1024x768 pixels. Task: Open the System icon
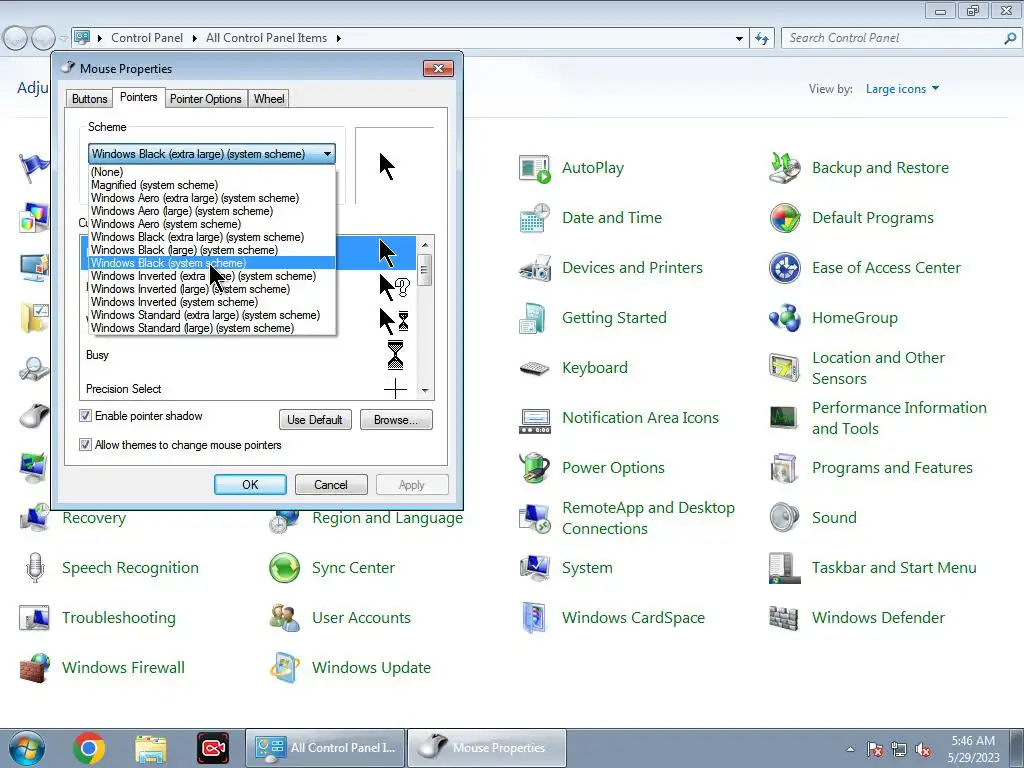534,568
